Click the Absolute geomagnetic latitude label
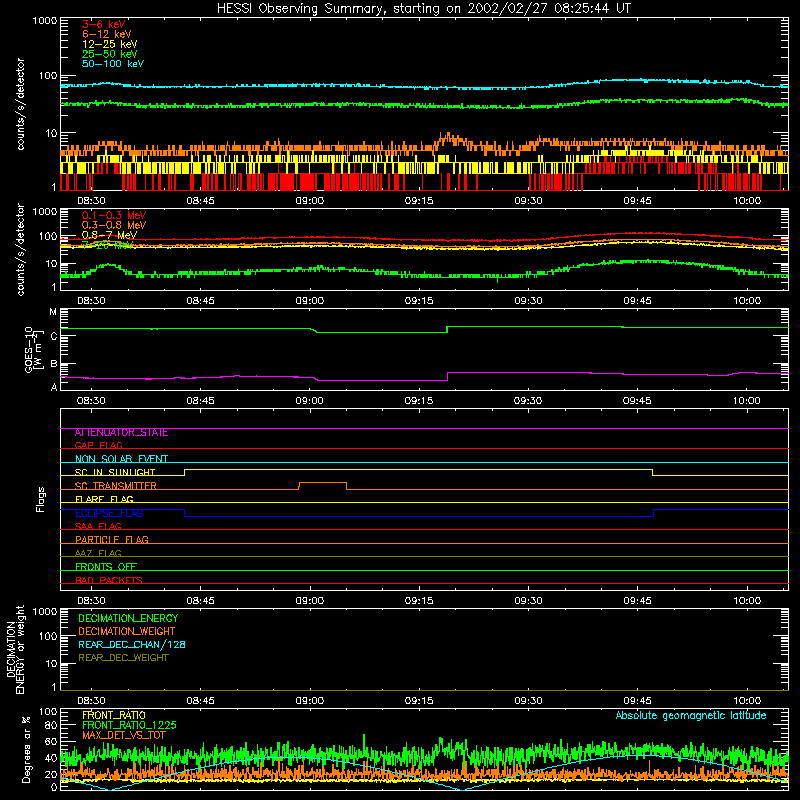Image resolution: width=800 pixels, height=800 pixels. tap(691, 716)
